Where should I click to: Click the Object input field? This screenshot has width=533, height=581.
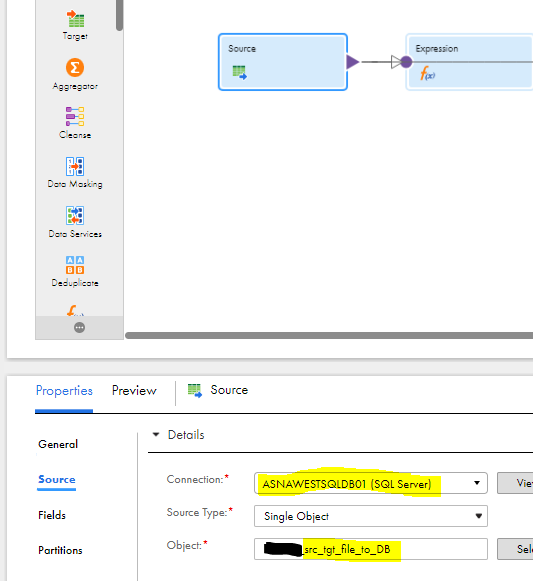371,549
